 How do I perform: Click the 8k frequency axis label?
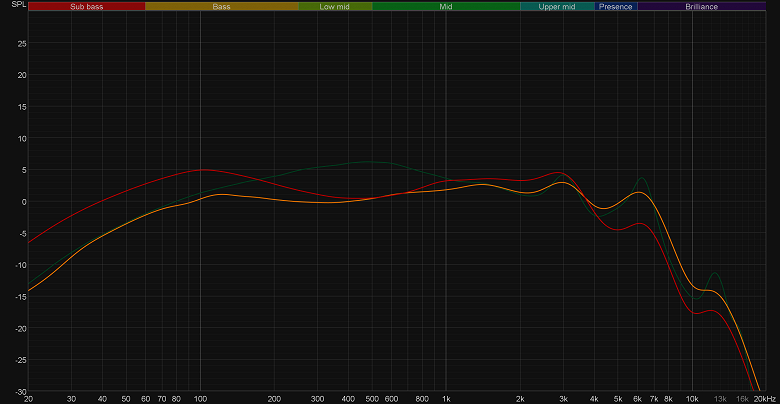click(669, 399)
